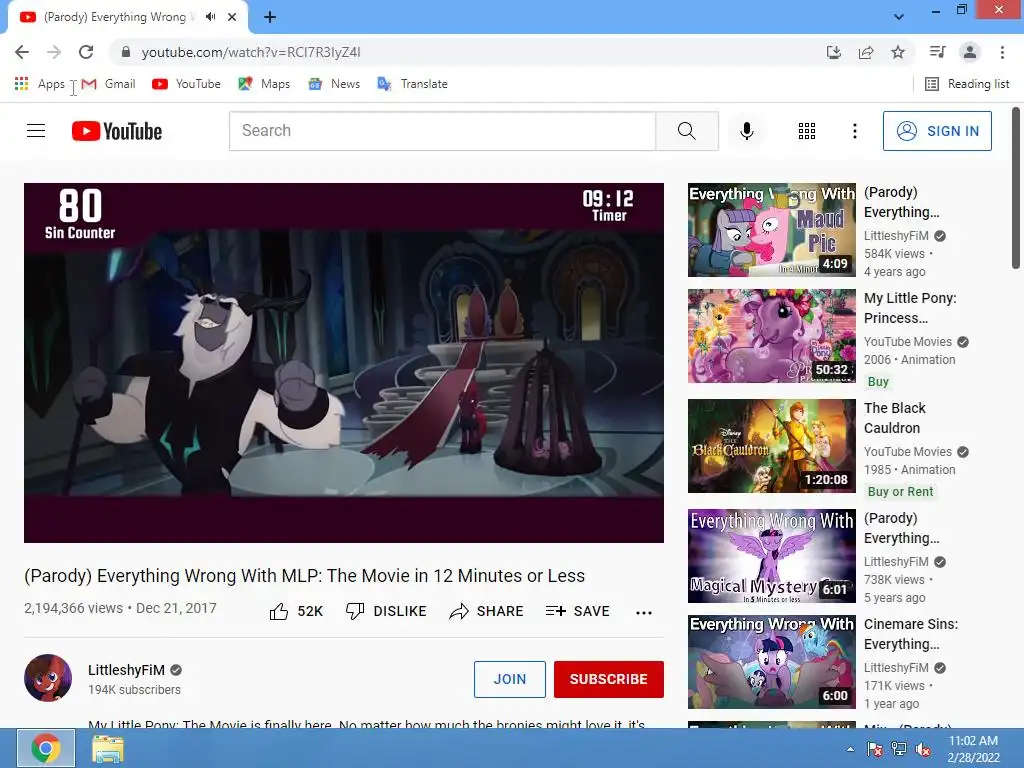Open File Explorer from the taskbar

[108, 748]
